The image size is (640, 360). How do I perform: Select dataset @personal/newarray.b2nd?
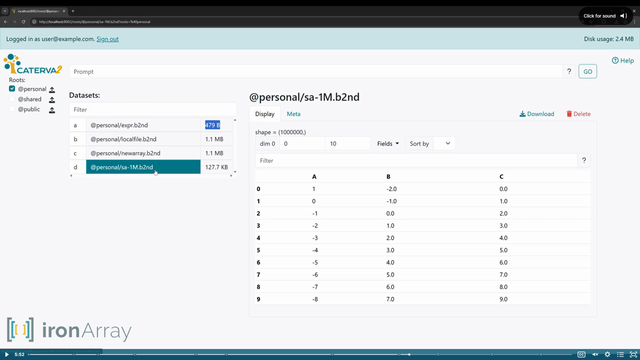point(143,153)
